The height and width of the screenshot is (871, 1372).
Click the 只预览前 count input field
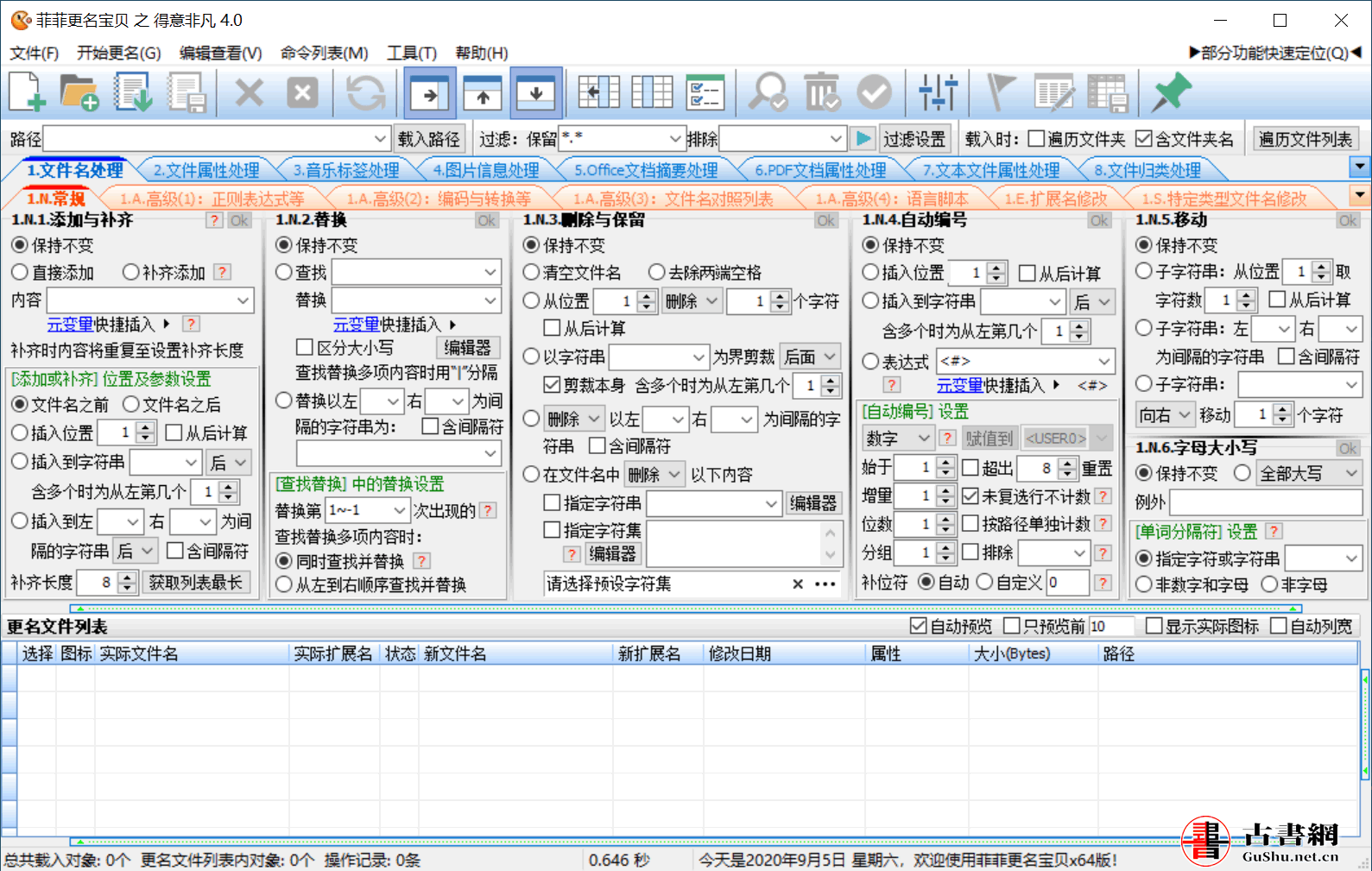(x=1112, y=626)
